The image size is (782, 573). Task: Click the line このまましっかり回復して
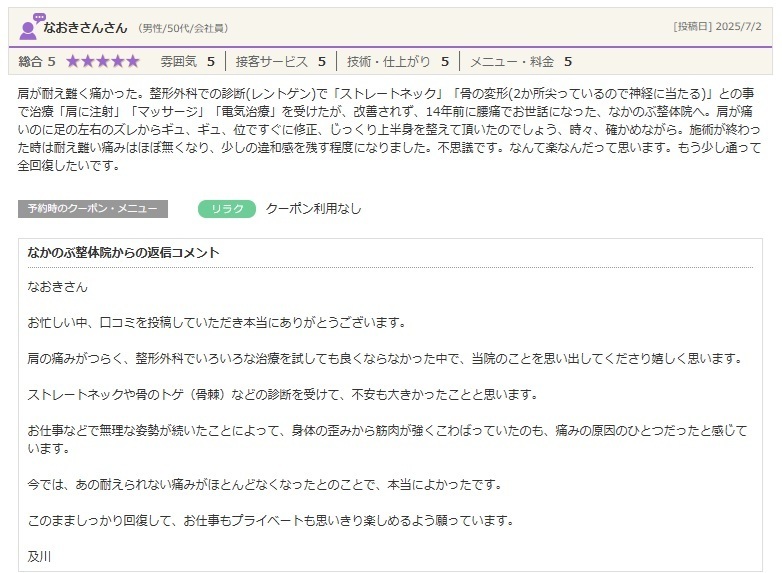pos(271,520)
